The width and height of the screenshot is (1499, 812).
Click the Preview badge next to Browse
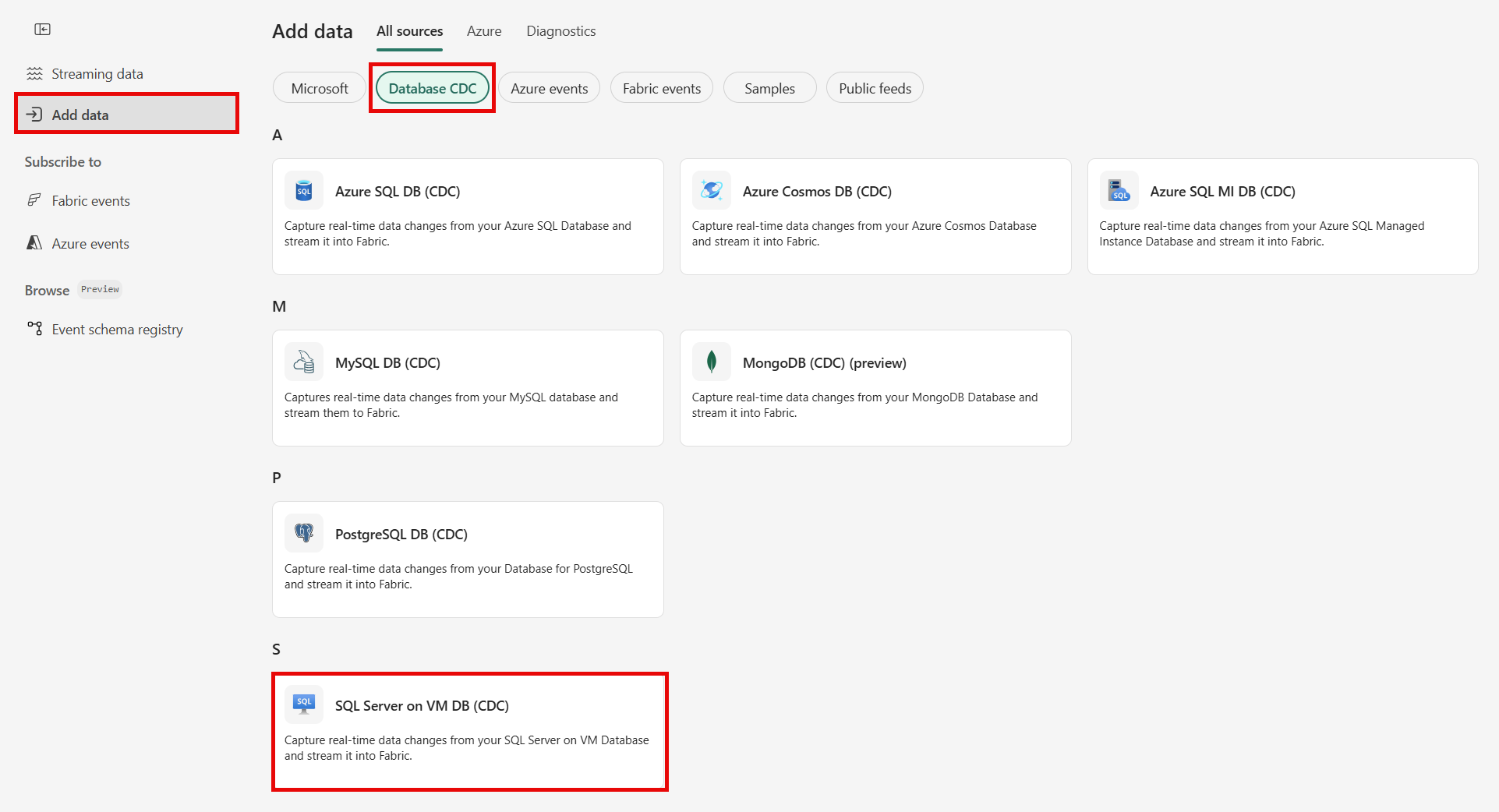pos(100,289)
